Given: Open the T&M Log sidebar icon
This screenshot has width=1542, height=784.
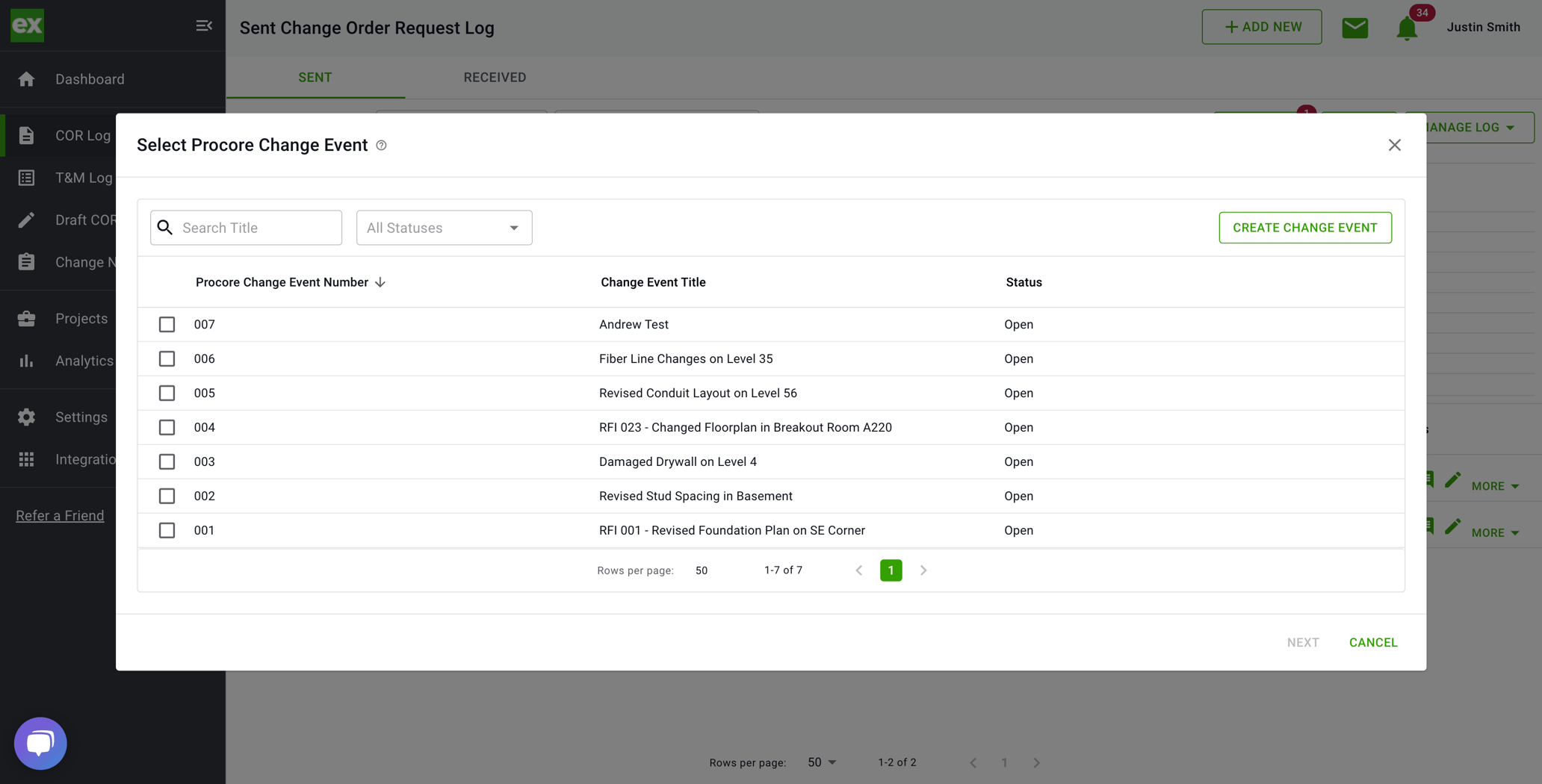Looking at the screenshot, I should point(27,177).
